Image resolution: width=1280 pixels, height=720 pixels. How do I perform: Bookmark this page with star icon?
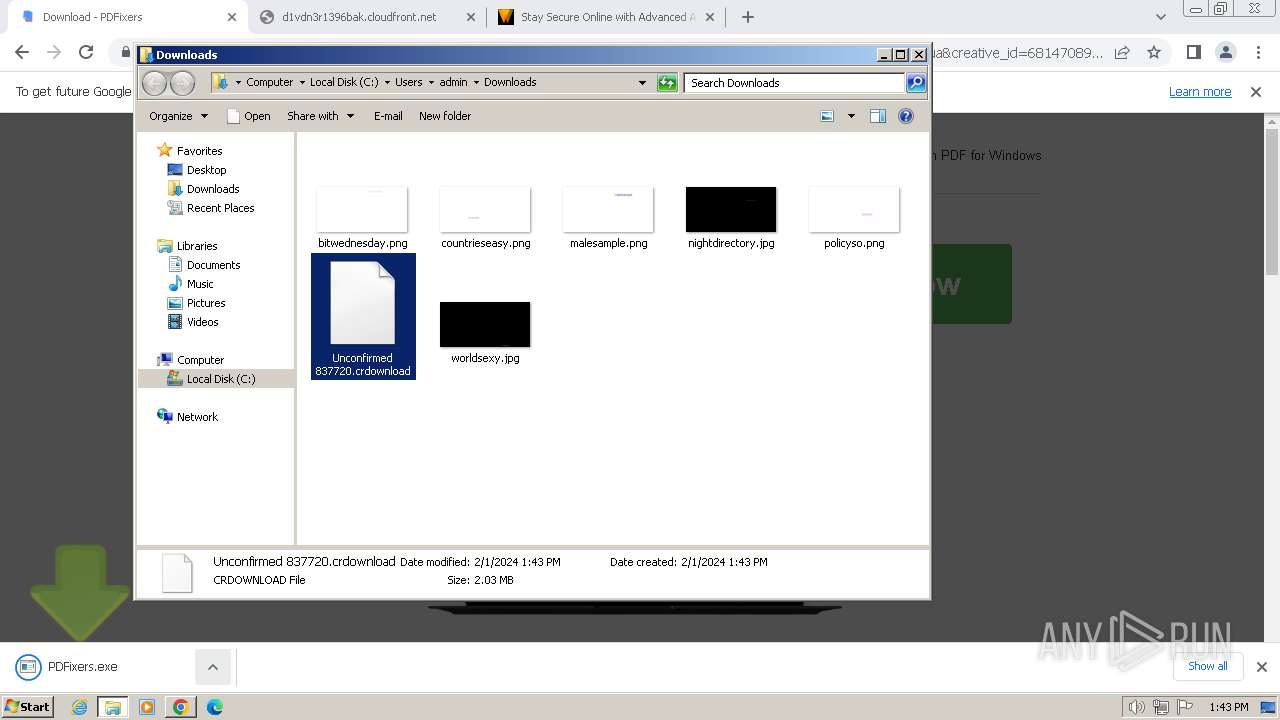tap(1154, 52)
